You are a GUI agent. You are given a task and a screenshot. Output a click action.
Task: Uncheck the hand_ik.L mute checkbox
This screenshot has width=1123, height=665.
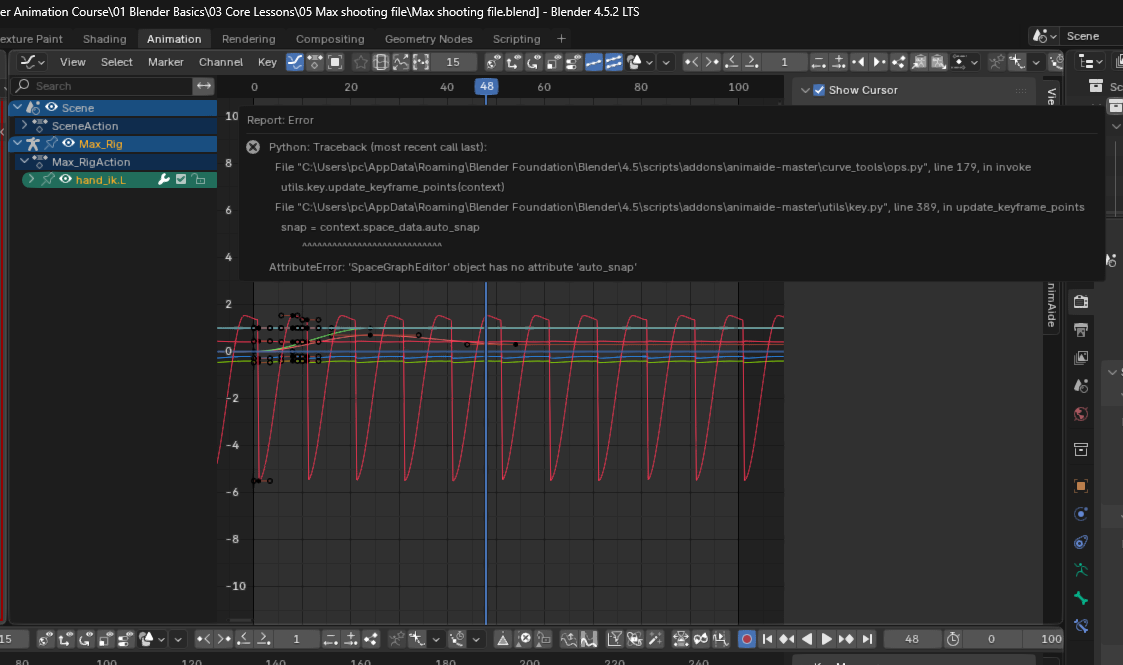(181, 179)
